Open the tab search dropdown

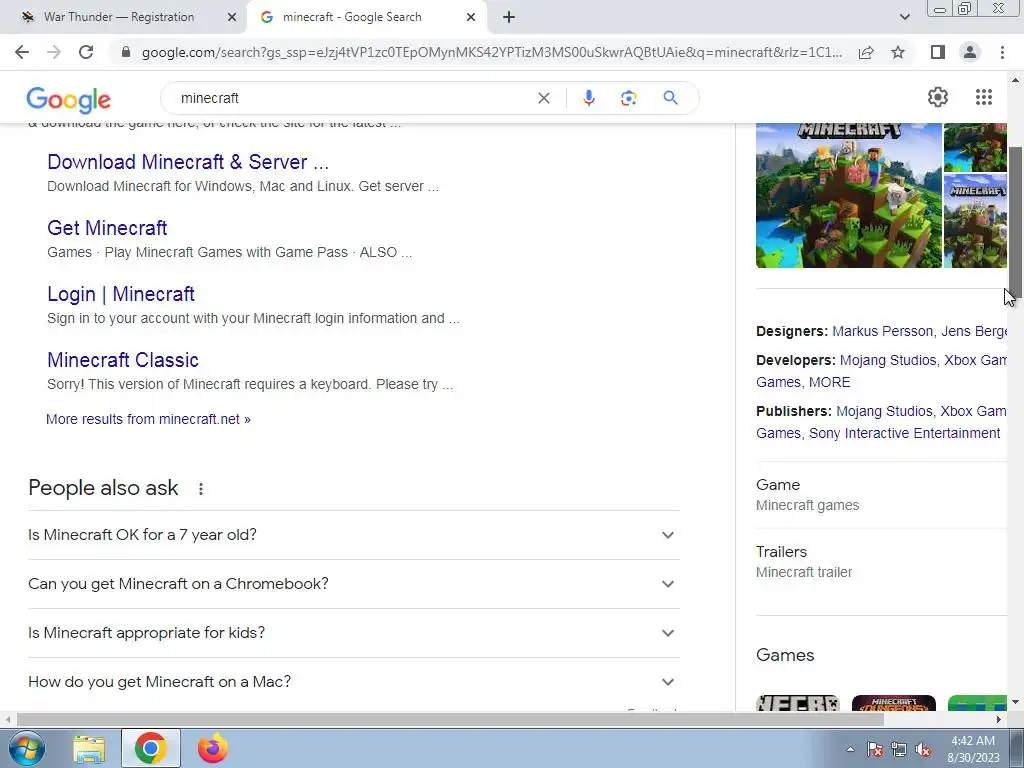pyautogui.click(x=904, y=17)
